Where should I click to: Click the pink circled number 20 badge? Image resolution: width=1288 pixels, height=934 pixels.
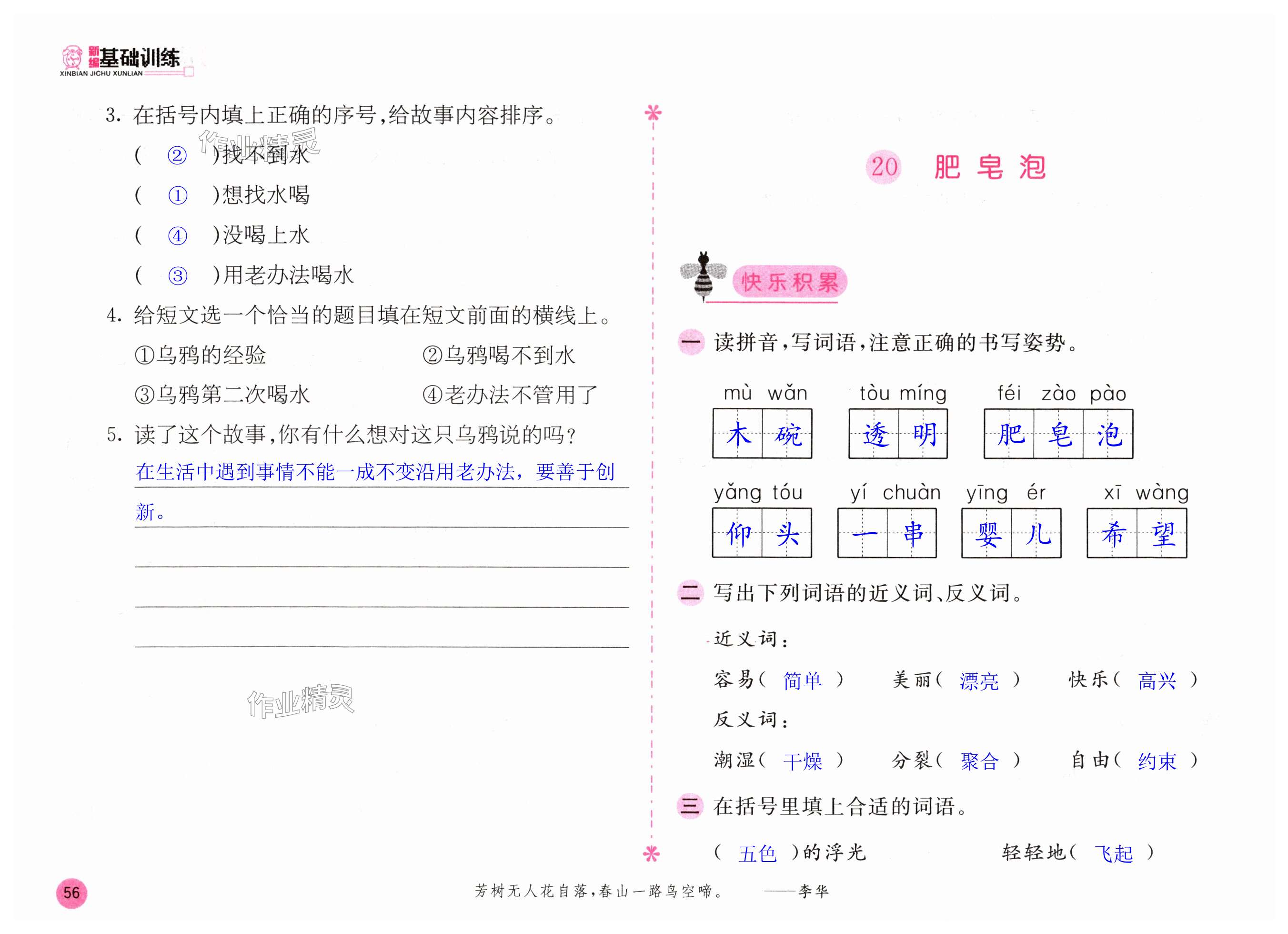(x=883, y=167)
